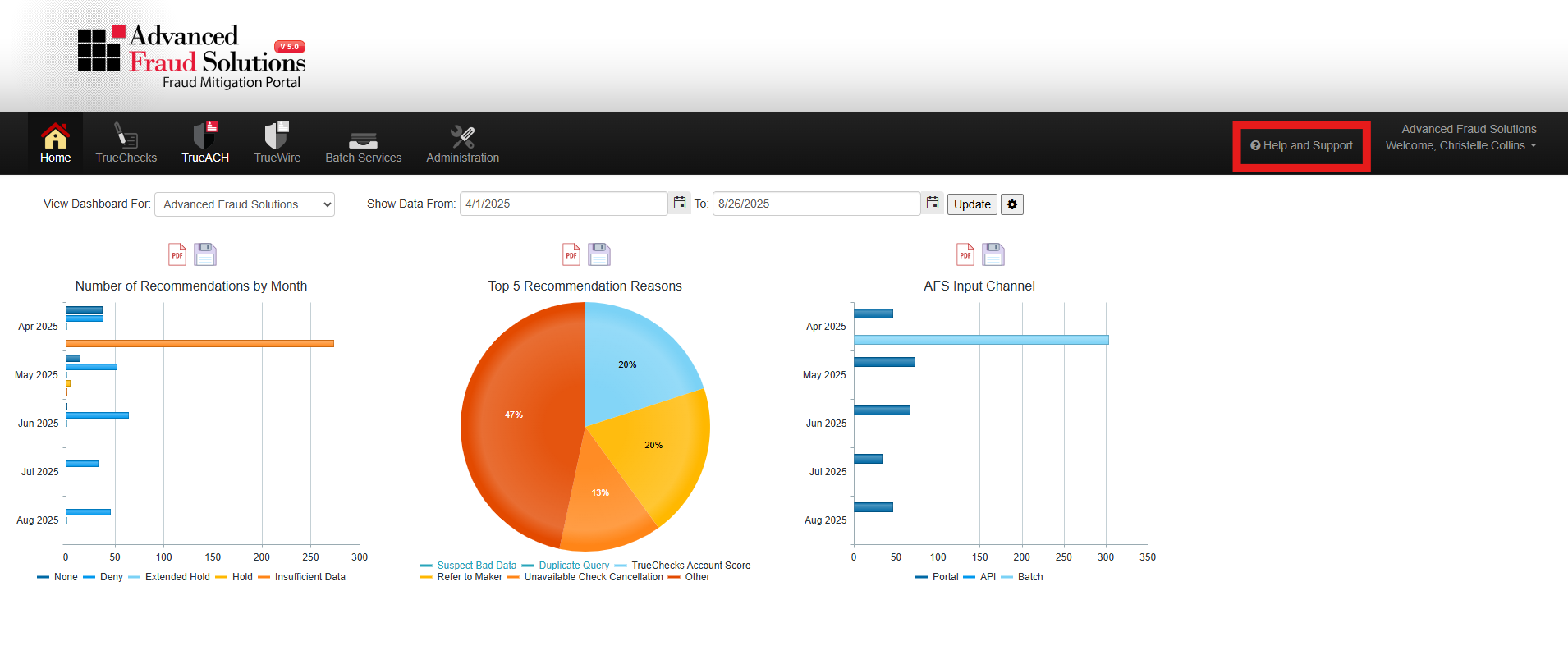The width and height of the screenshot is (1568, 655).
Task: Go to the Home dashboard
Action: click(x=55, y=143)
